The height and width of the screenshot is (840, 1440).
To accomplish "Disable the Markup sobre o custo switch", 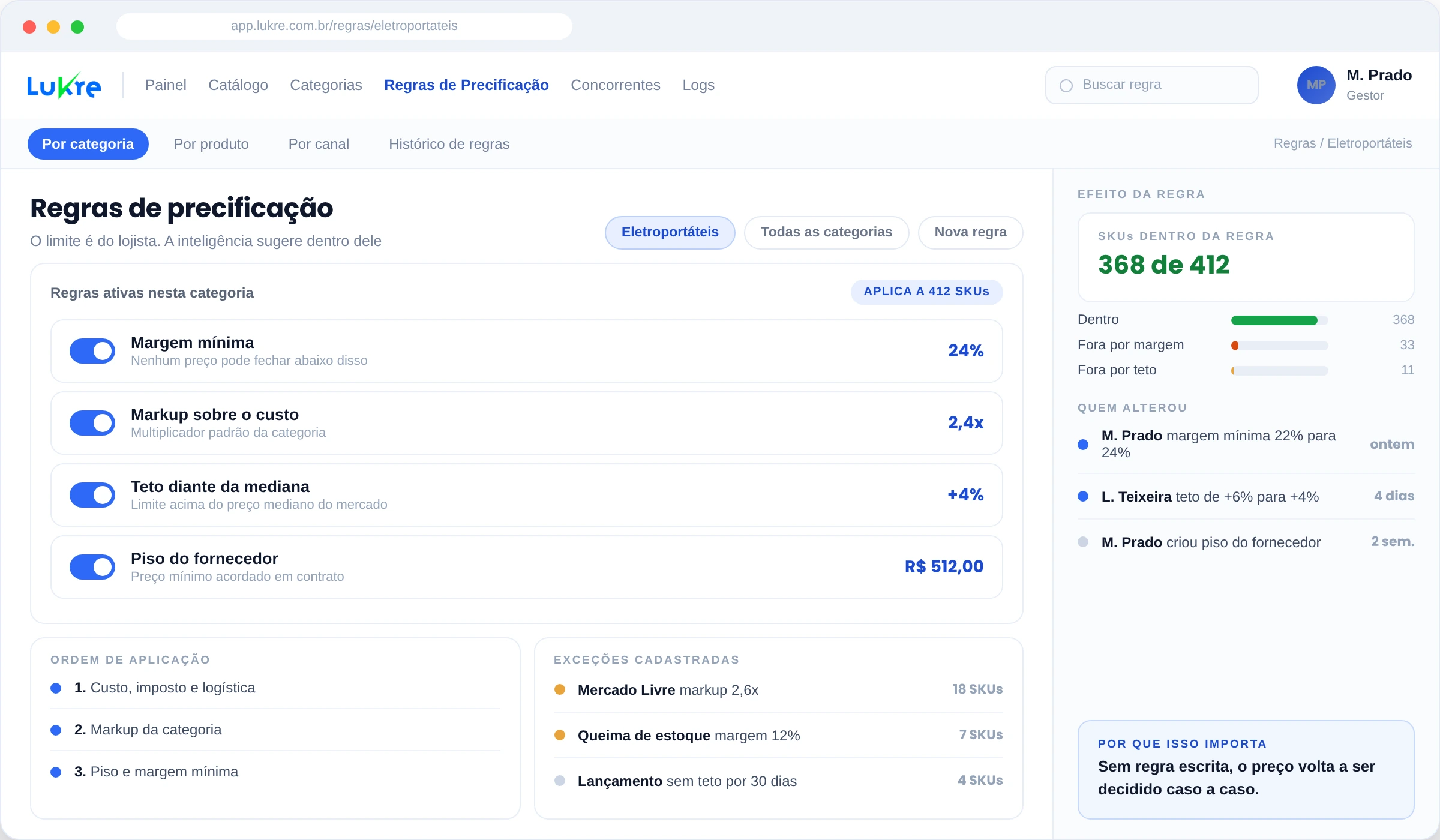I will pos(92,423).
